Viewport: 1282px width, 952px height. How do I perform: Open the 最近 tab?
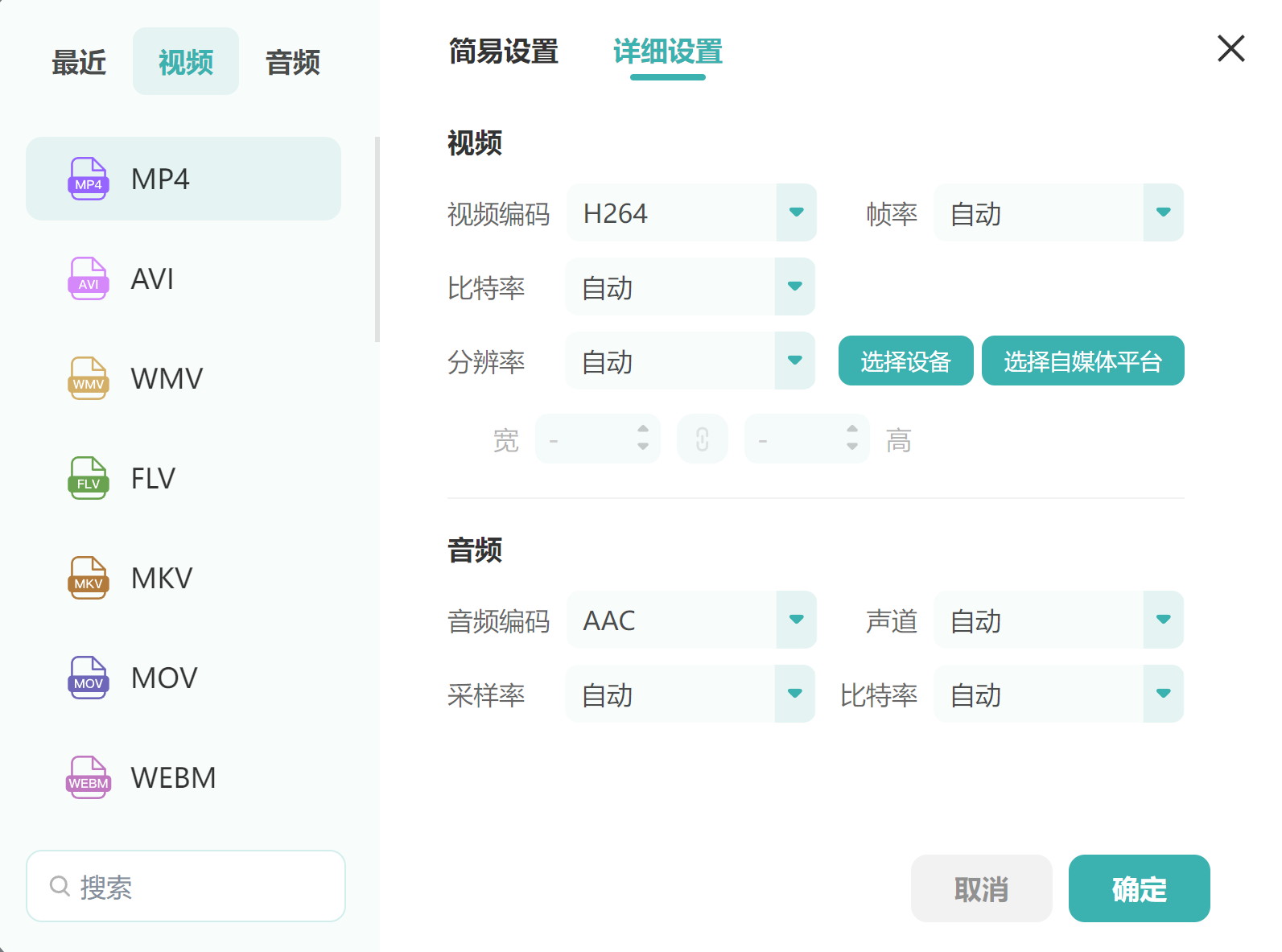(79, 62)
